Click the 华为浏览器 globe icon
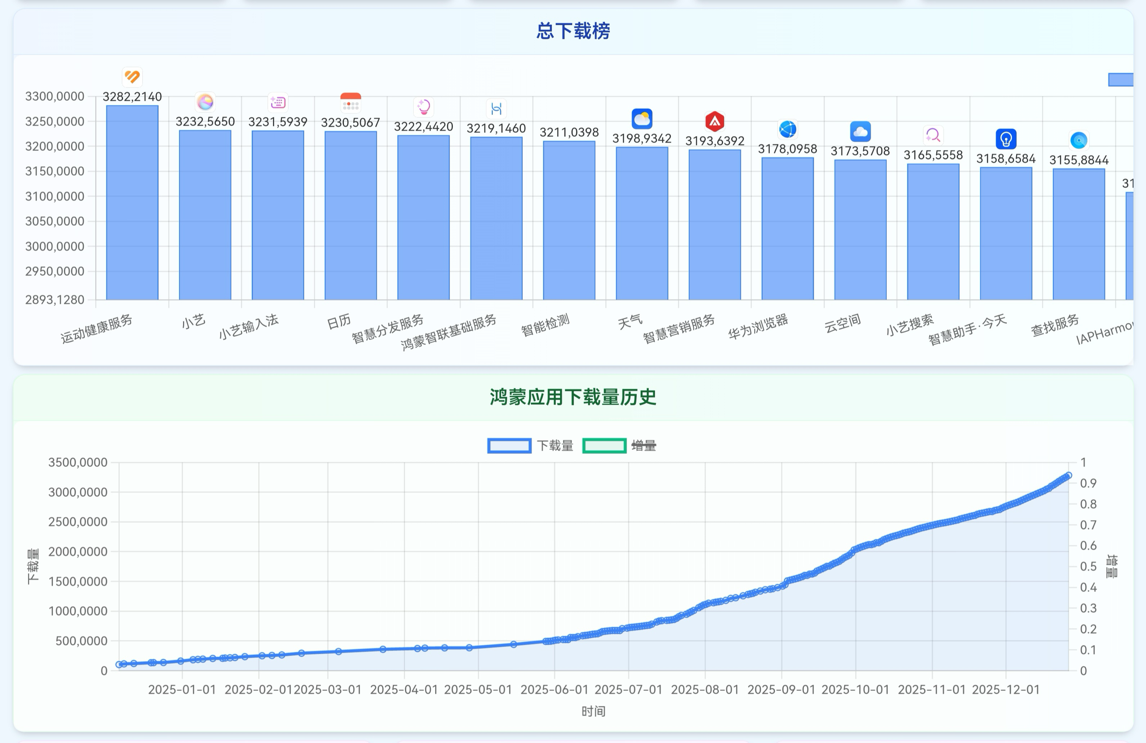 tap(787, 129)
